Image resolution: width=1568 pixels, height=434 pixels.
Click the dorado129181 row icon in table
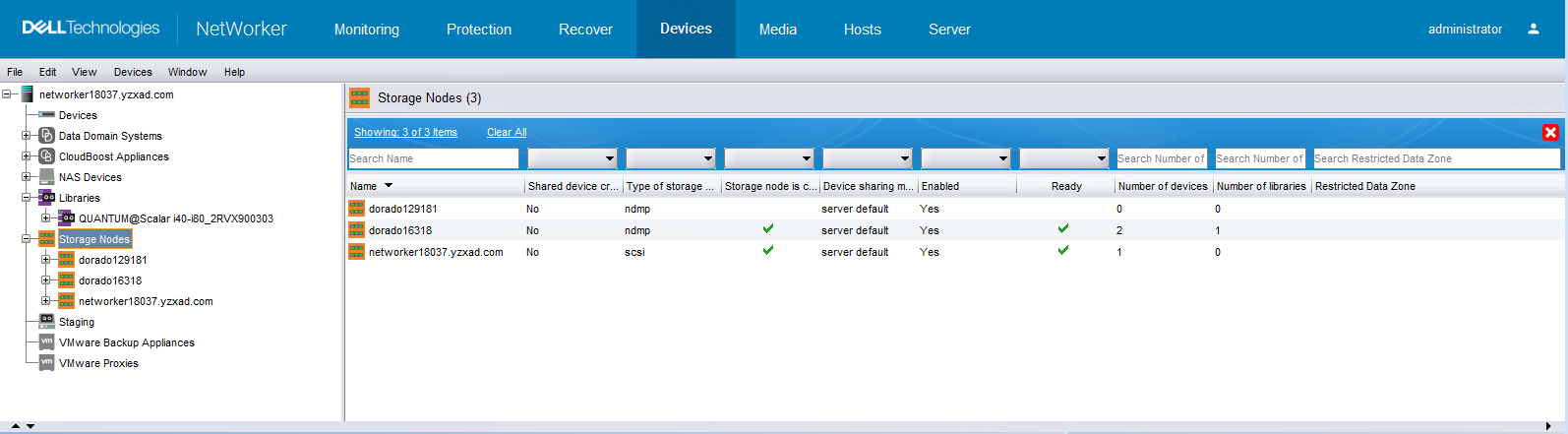click(357, 209)
